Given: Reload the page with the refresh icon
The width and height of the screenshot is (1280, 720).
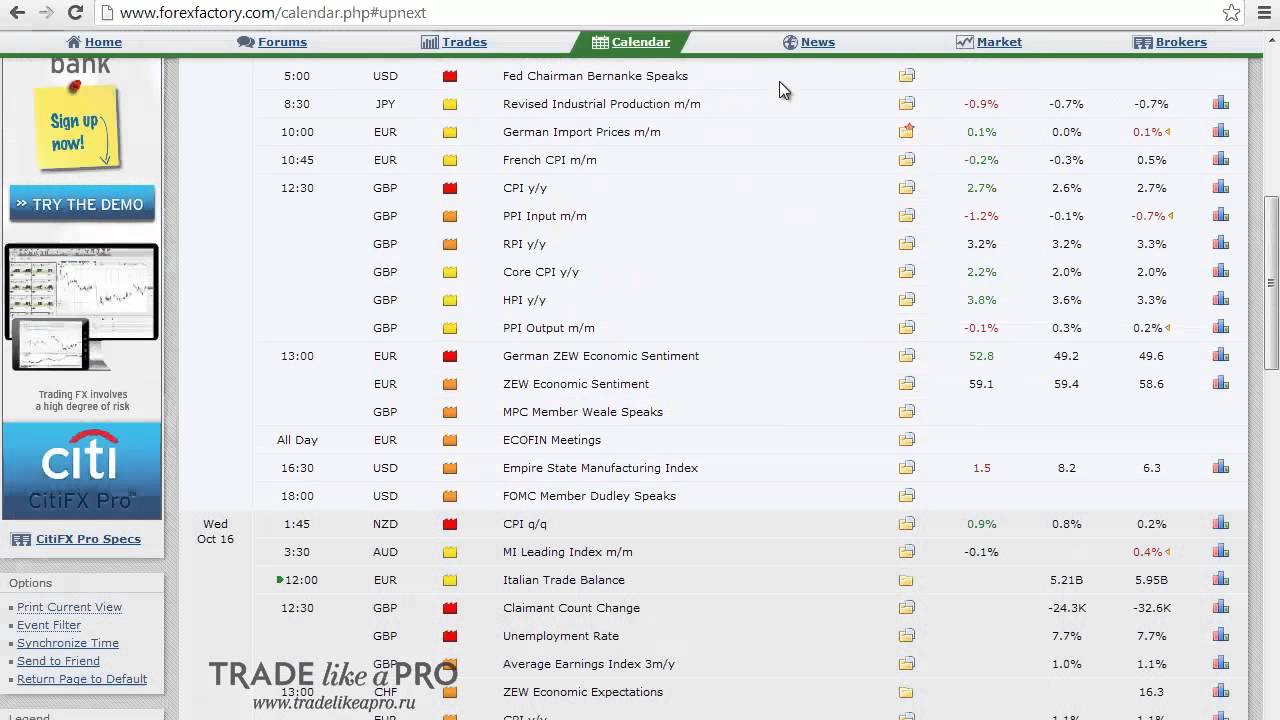Looking at the screenshot, I should tap(75, 12).
